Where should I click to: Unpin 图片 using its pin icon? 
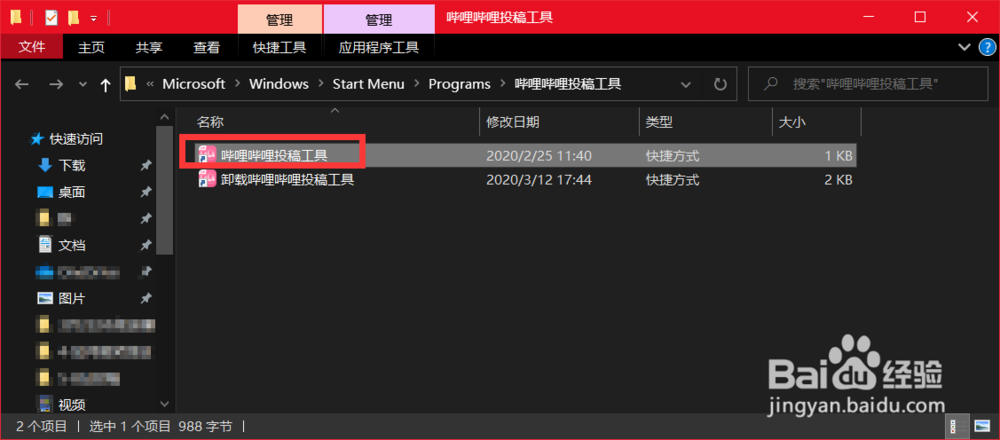pos(146,298)
